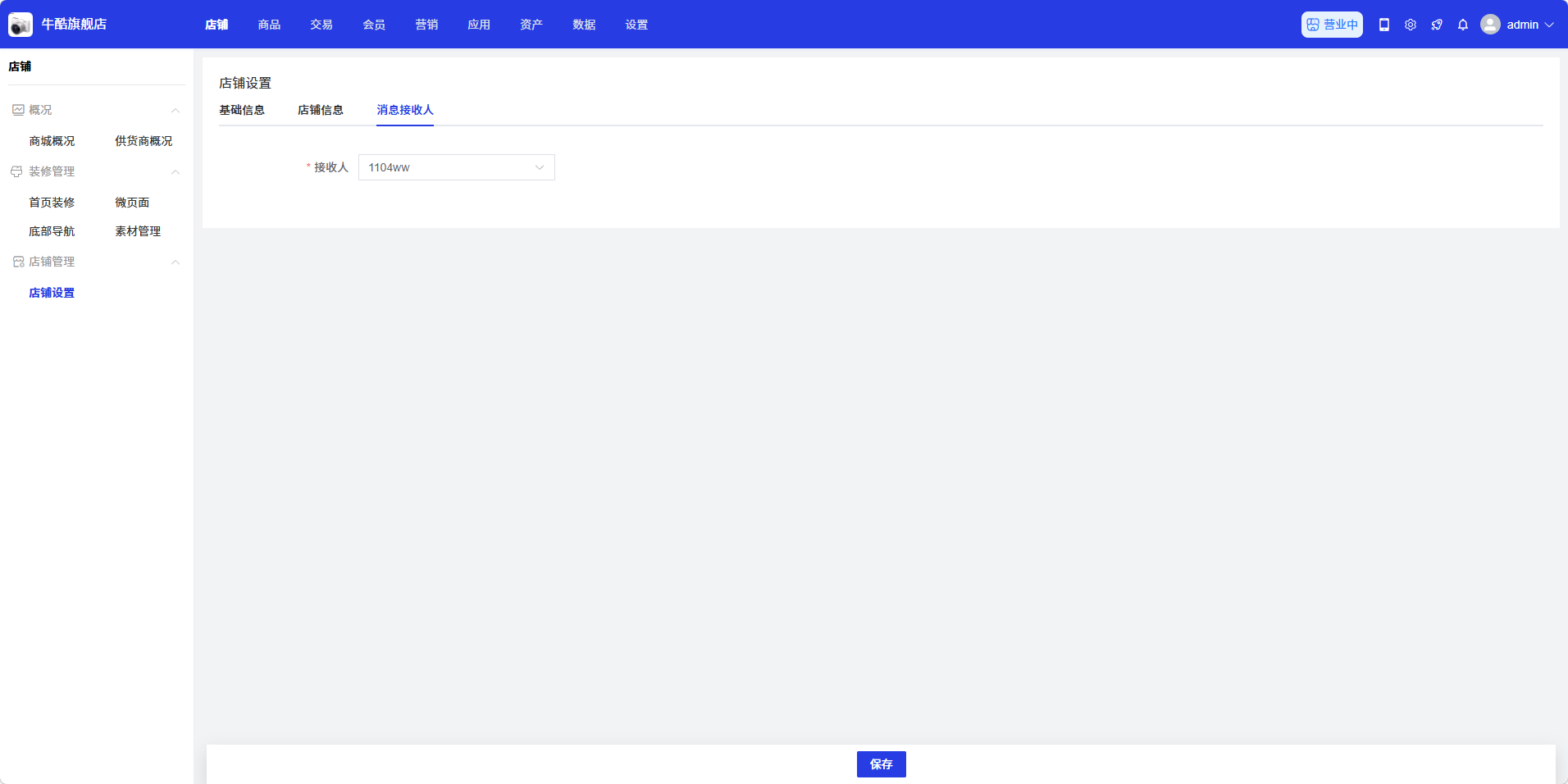The width and height of the screenshot is (1568, 784).
Task: Go to 商城概况 in sidebar
Action: (52, 141)
